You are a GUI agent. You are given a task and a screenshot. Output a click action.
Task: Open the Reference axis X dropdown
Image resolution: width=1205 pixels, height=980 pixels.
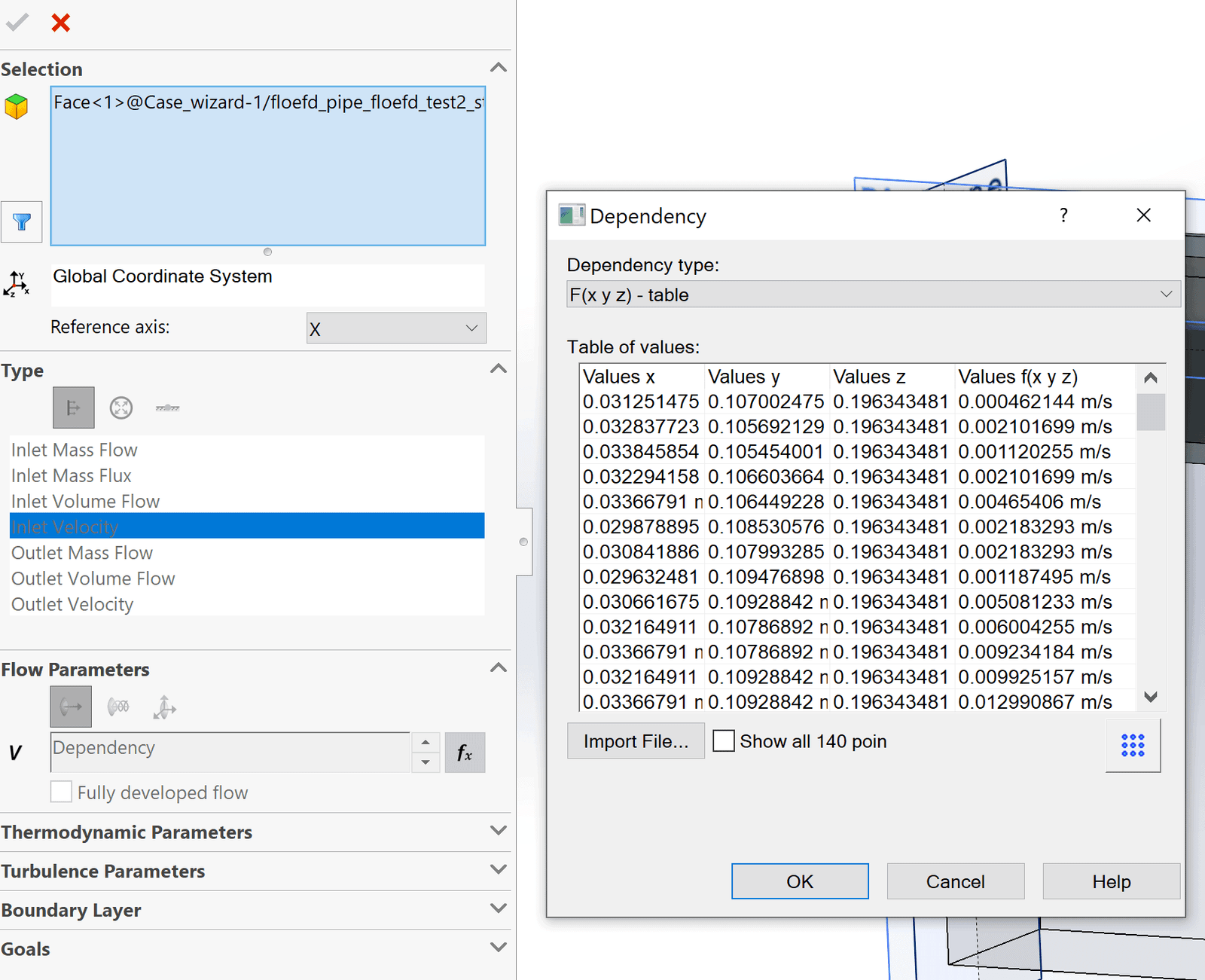[396, 328]
